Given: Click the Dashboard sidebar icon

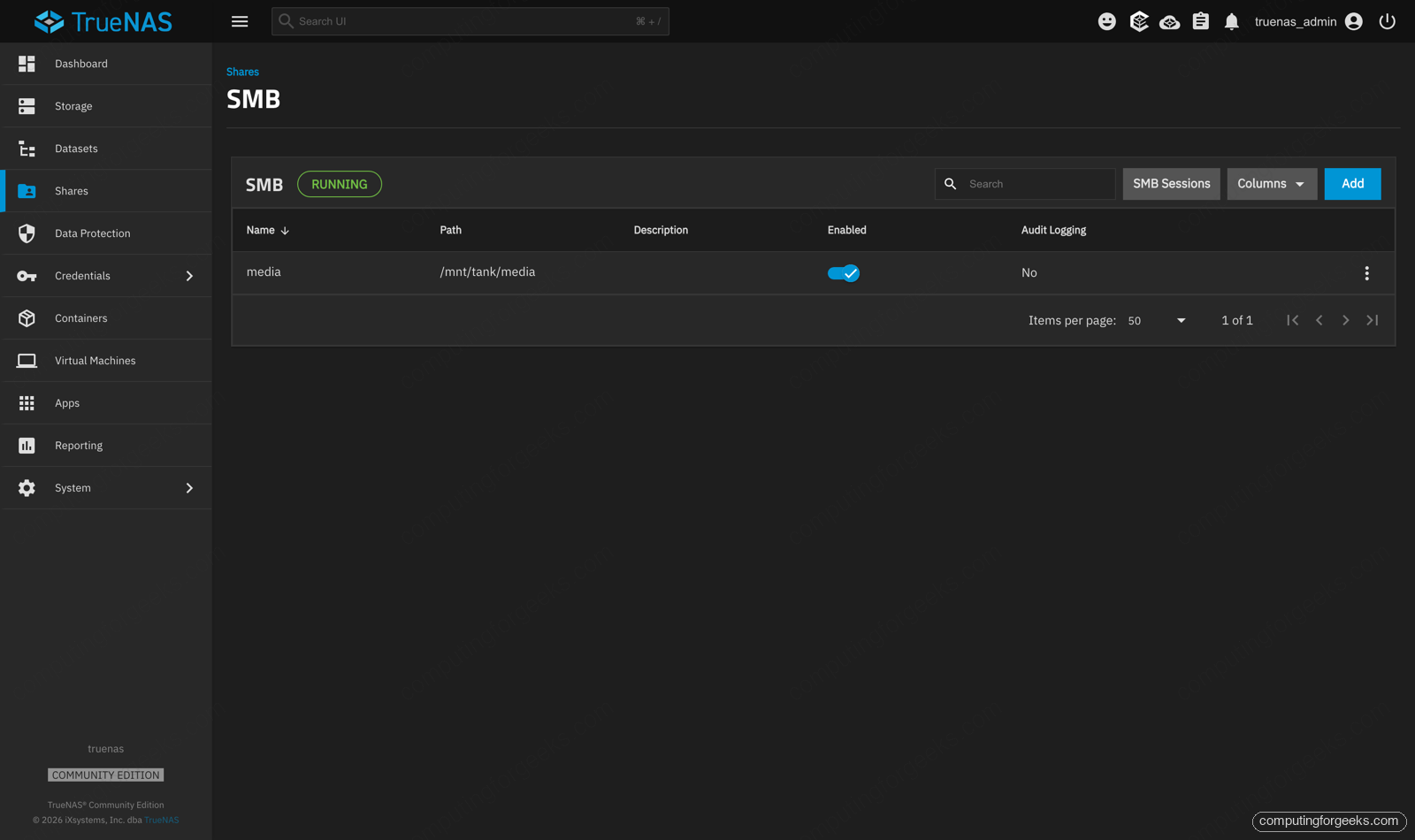Looking at the screenshot, I should 27,64.
